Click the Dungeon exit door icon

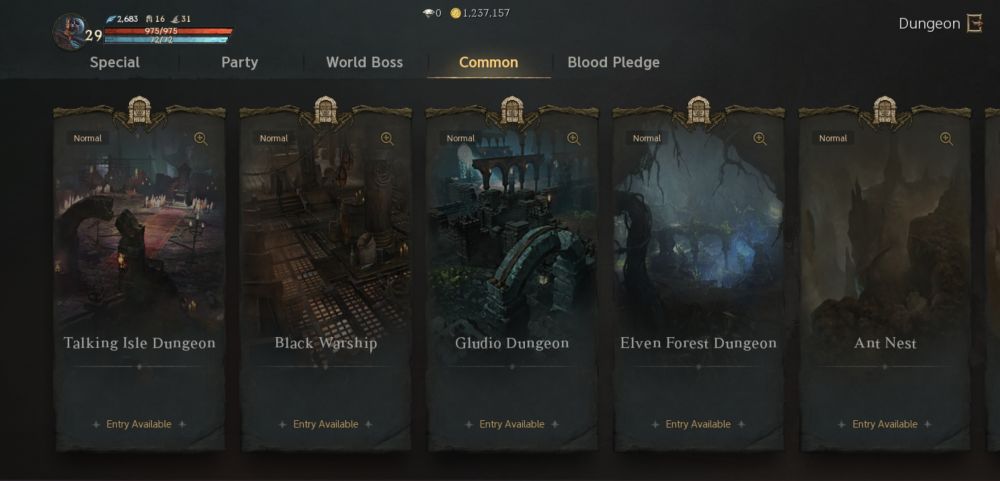974,24
